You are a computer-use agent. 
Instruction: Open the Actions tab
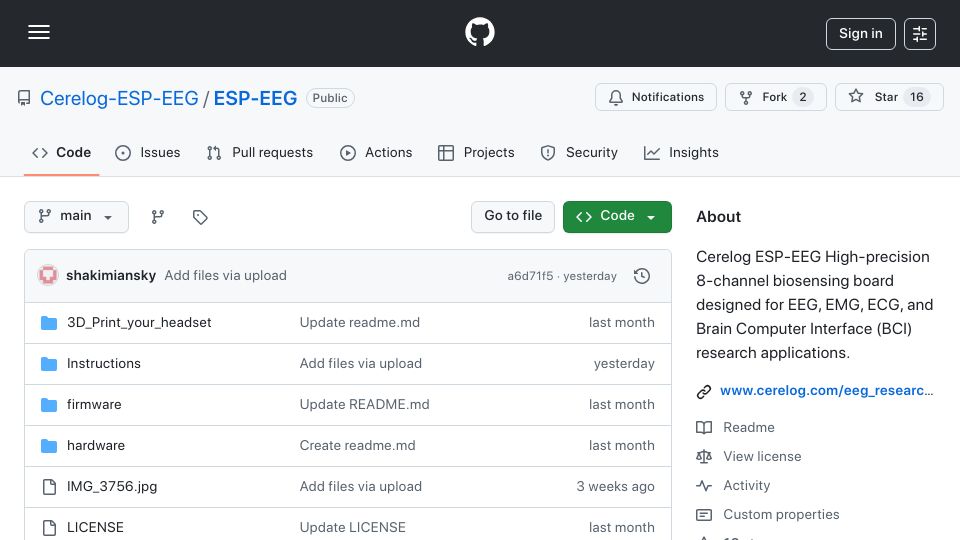point(376,152)
